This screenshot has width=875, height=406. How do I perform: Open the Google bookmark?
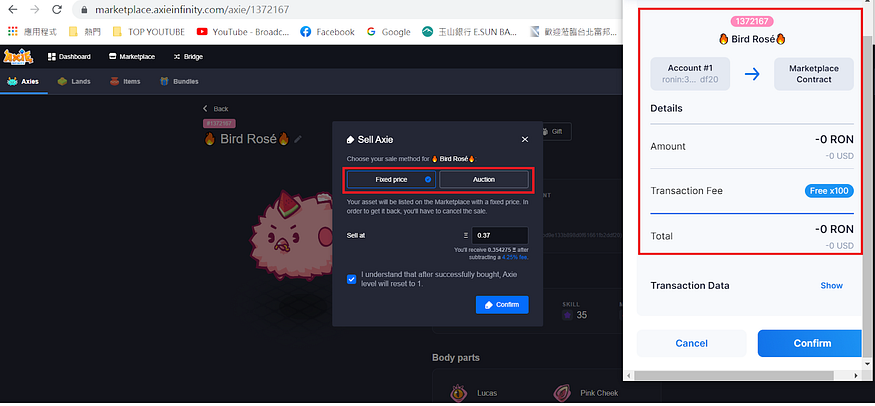coord(388,32)
